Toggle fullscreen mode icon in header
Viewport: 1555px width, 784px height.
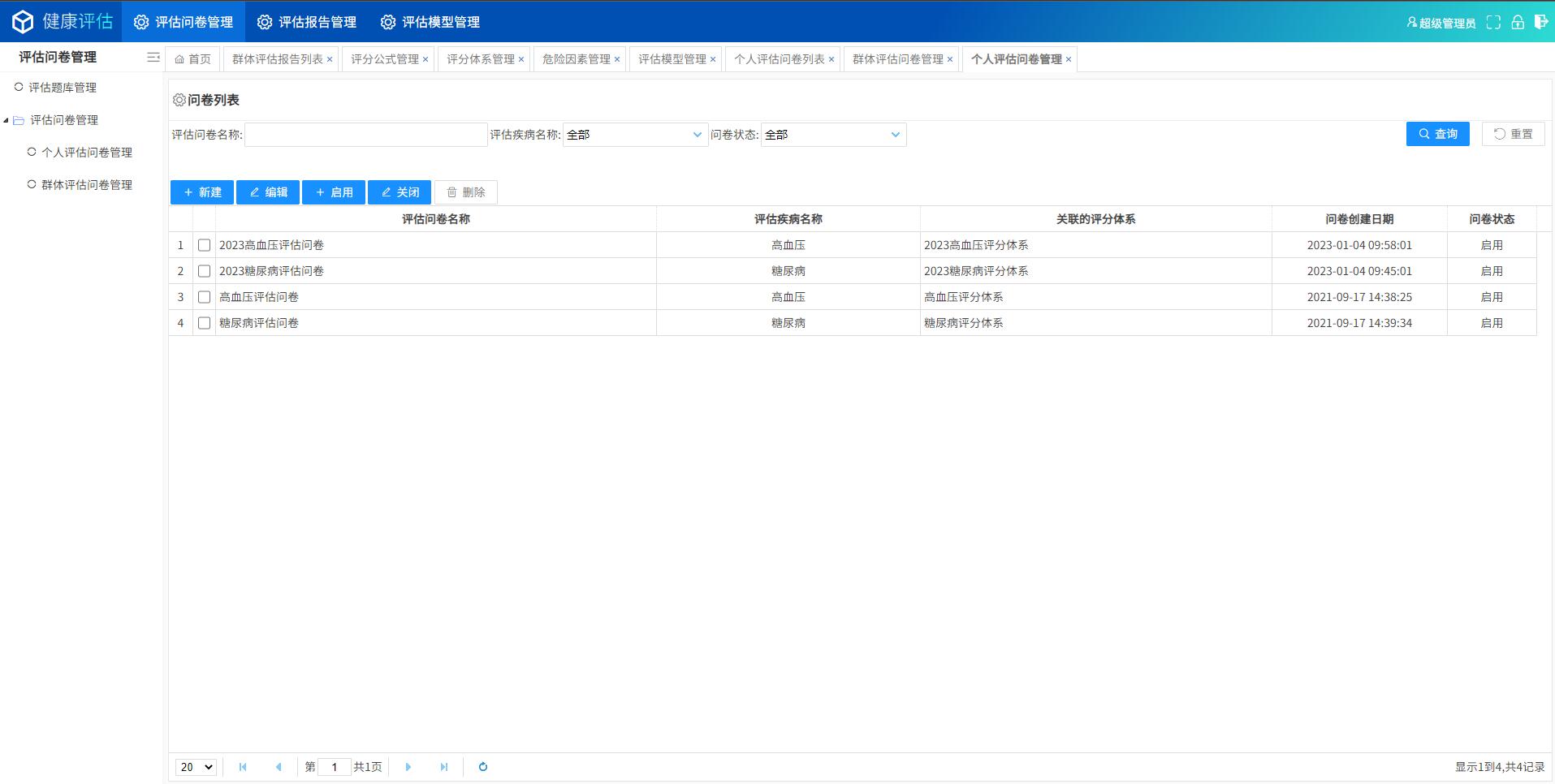coord(1493,23)
